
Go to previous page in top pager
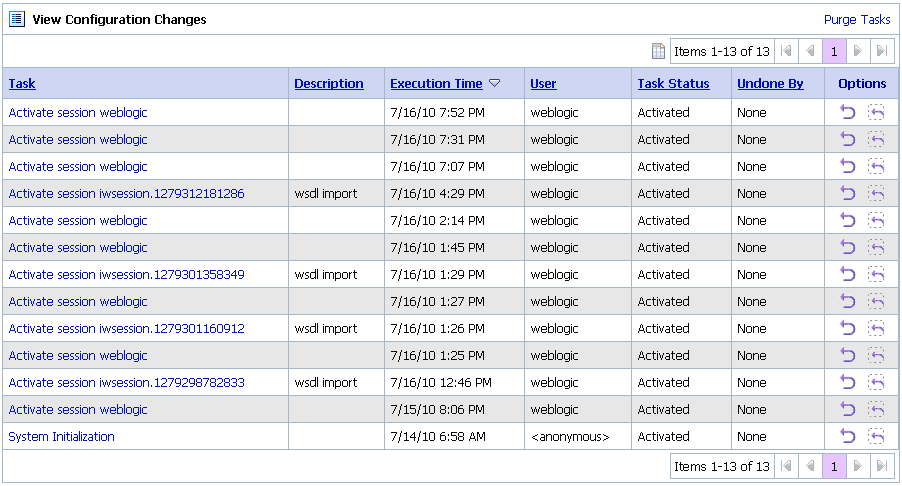click(811, 51)
